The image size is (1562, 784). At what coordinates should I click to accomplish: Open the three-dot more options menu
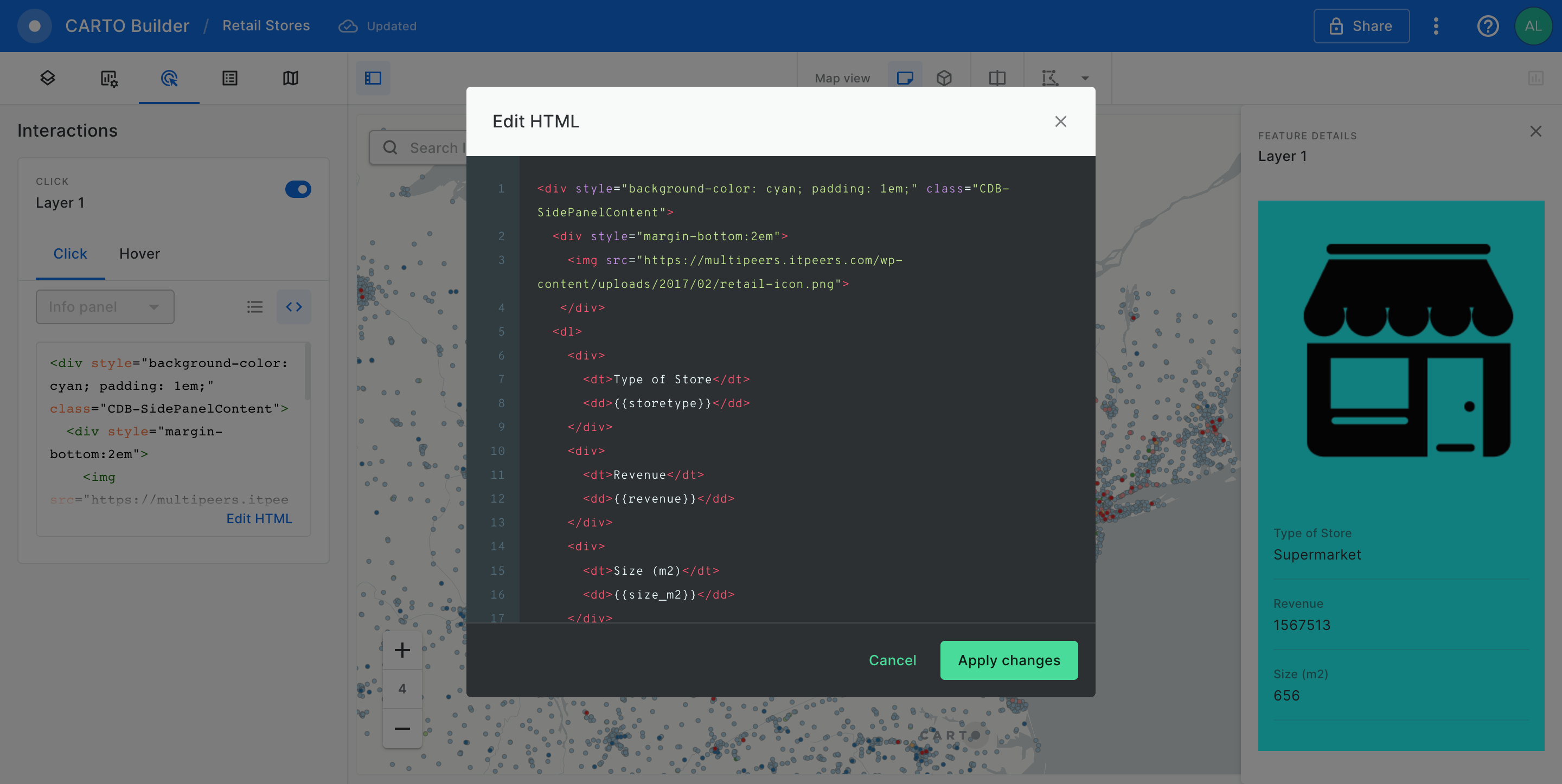tap(1436, 26)
